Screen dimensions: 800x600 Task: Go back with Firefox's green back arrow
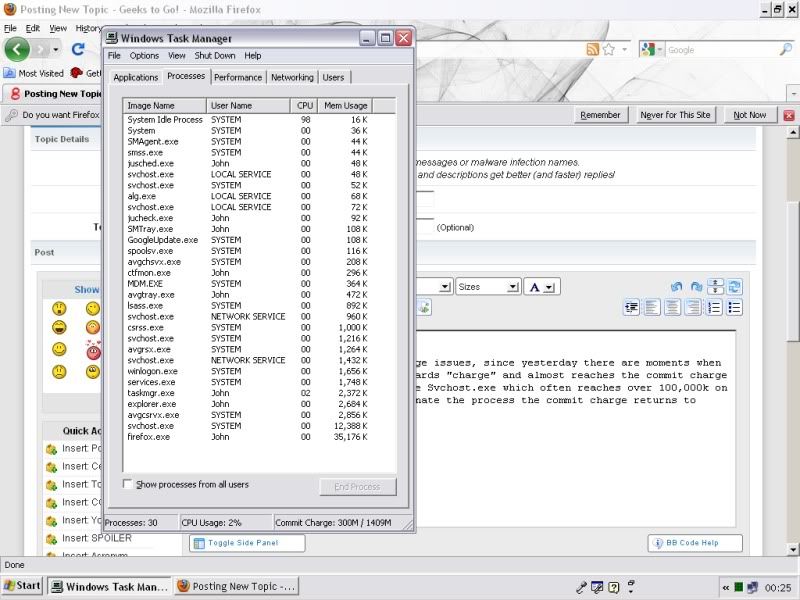(17, 49)
